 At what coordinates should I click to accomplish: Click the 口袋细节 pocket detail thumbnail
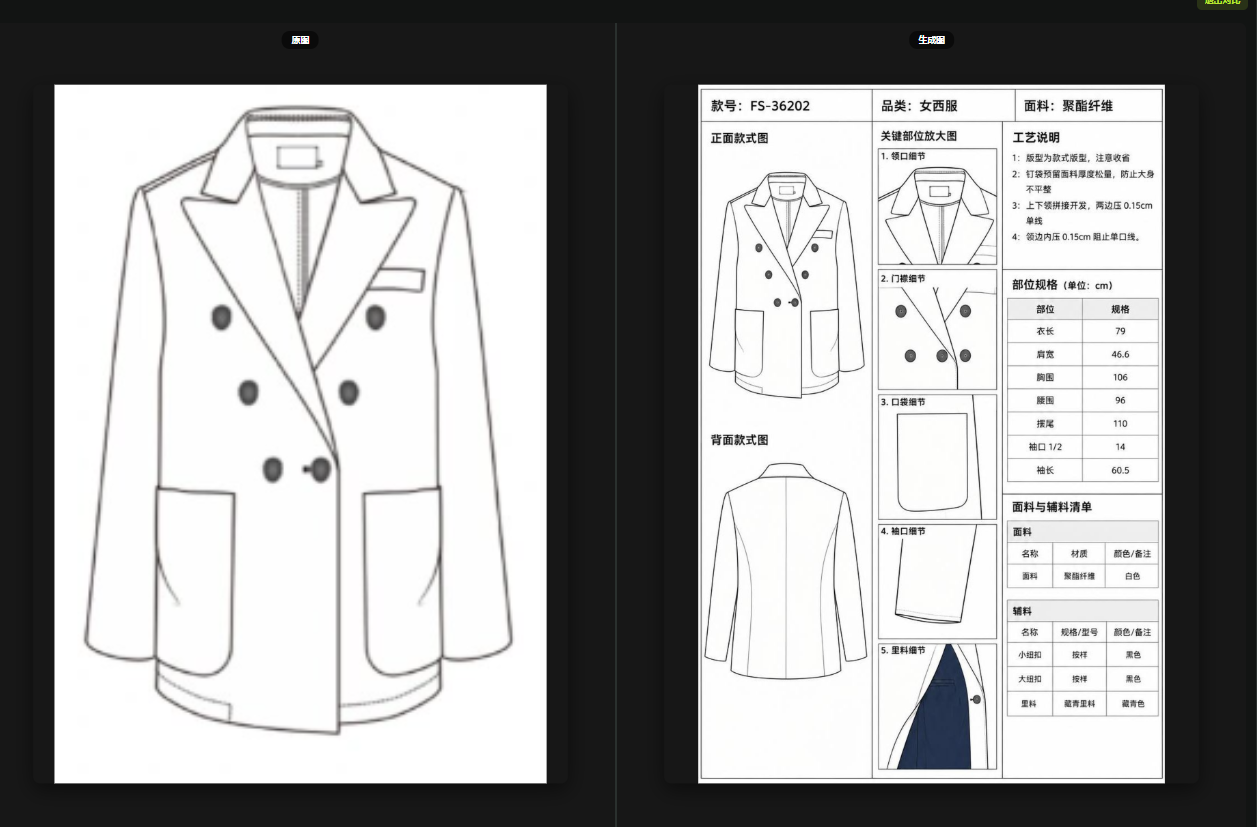pyautogui.click(x=938, y=457)
